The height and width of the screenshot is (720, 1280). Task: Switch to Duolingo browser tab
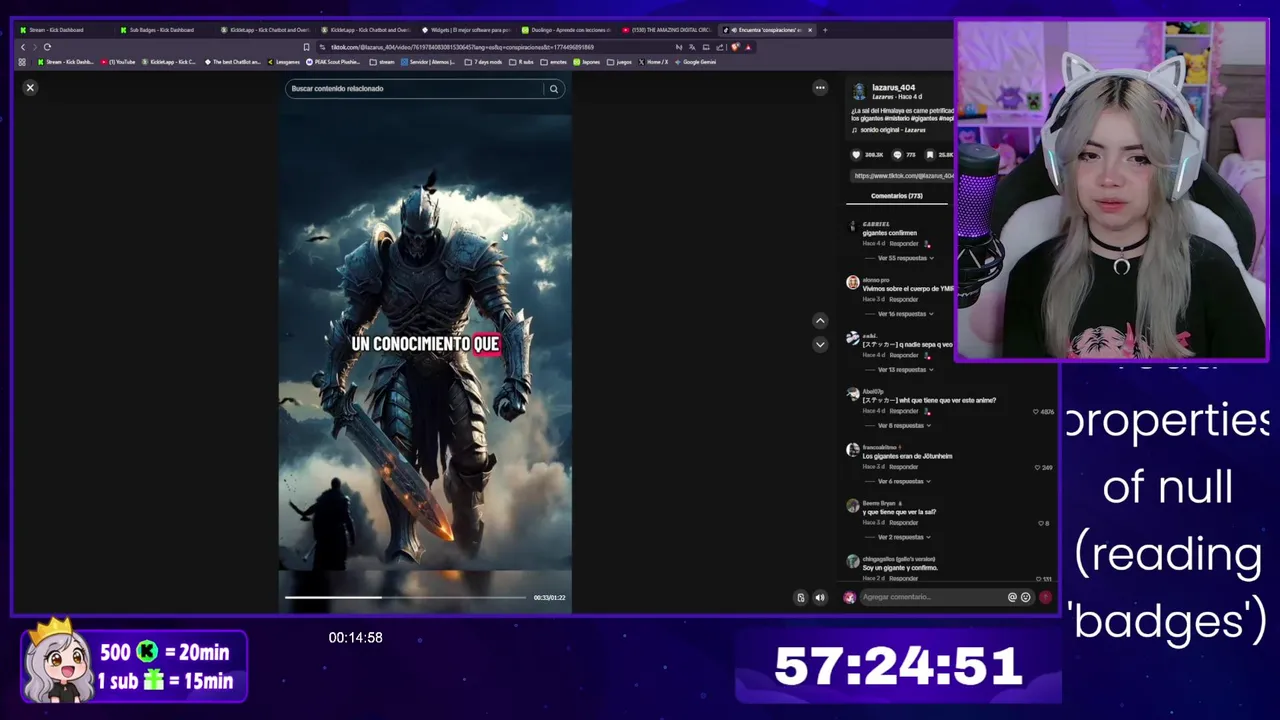click(x=565, y=30)
